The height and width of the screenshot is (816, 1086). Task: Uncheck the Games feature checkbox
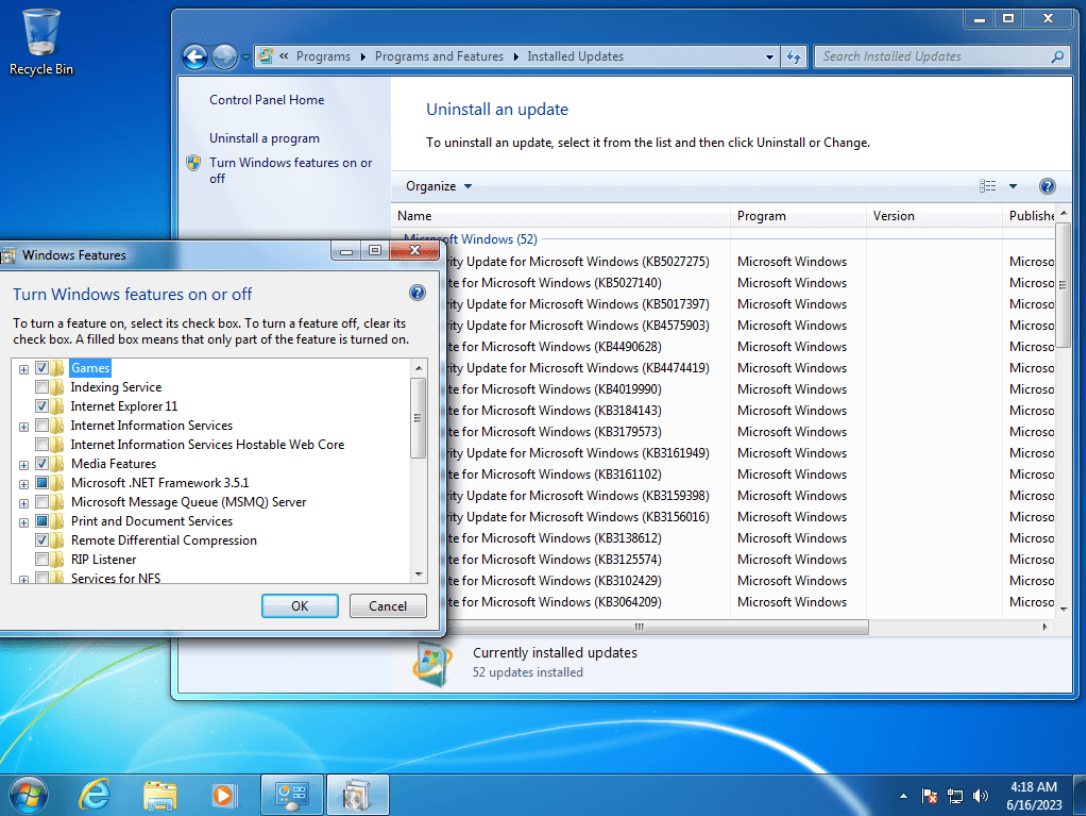click(x=42, y=368)
